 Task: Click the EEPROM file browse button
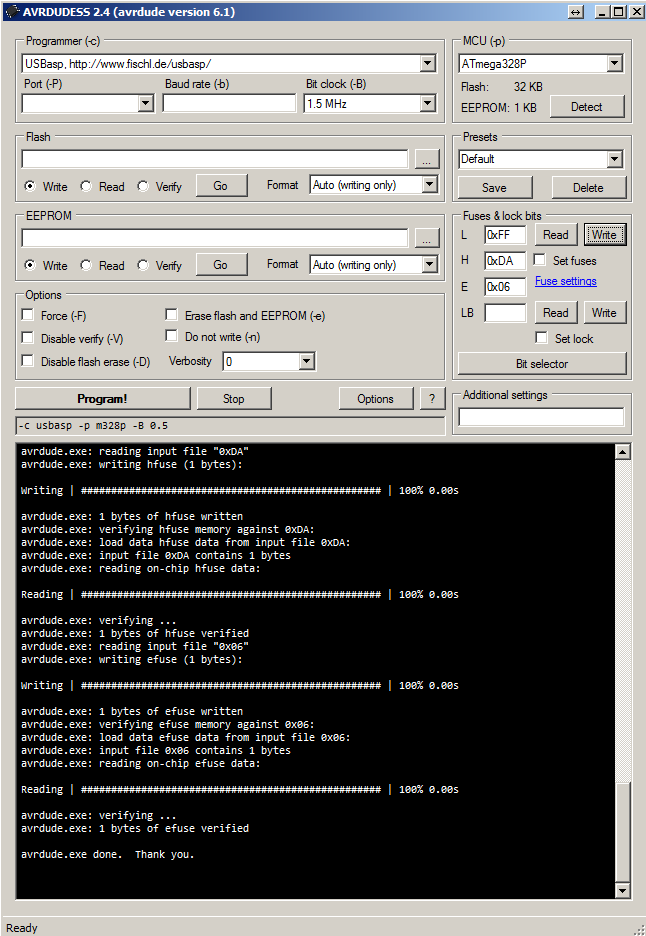pos(427,238)
